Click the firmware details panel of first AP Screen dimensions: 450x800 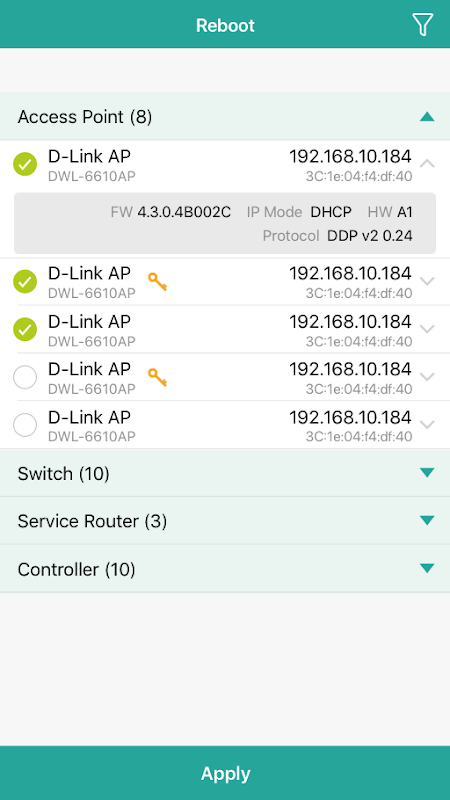(225, 223)
